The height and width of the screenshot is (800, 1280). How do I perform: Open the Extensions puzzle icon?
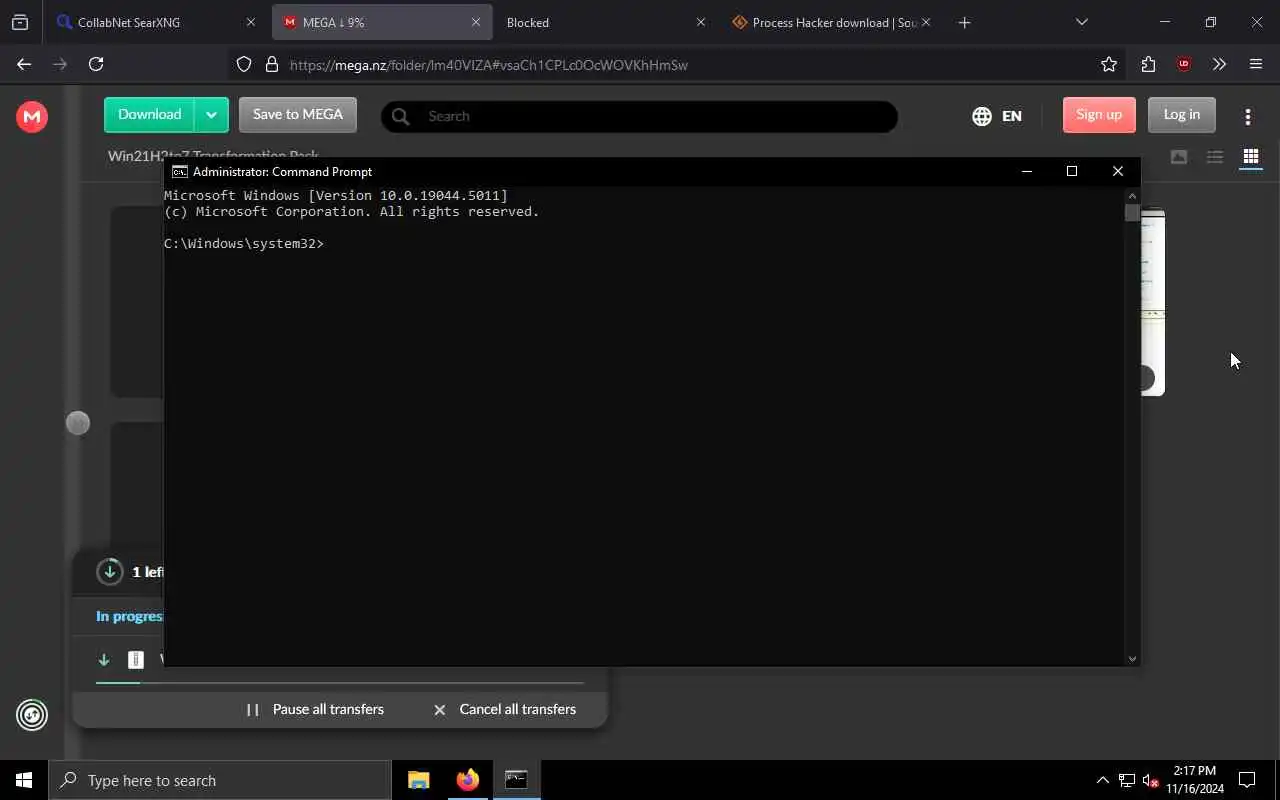[x=1148, y=64]
